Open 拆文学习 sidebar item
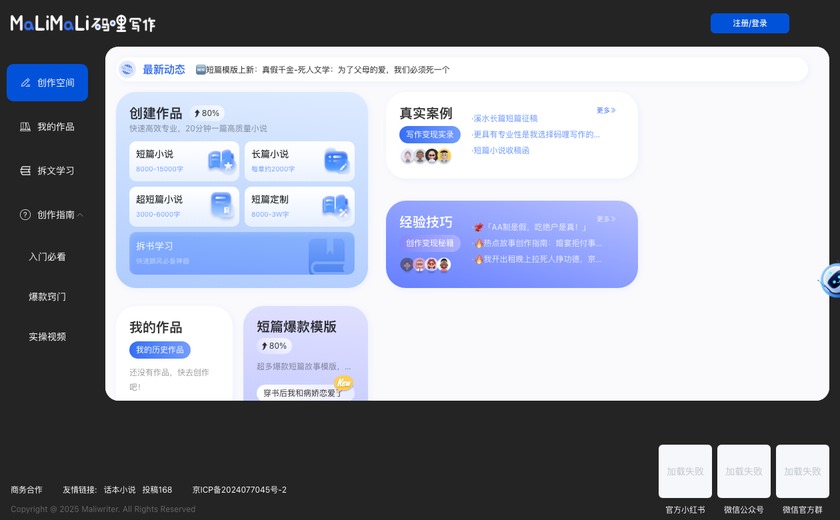 [47, 171]
